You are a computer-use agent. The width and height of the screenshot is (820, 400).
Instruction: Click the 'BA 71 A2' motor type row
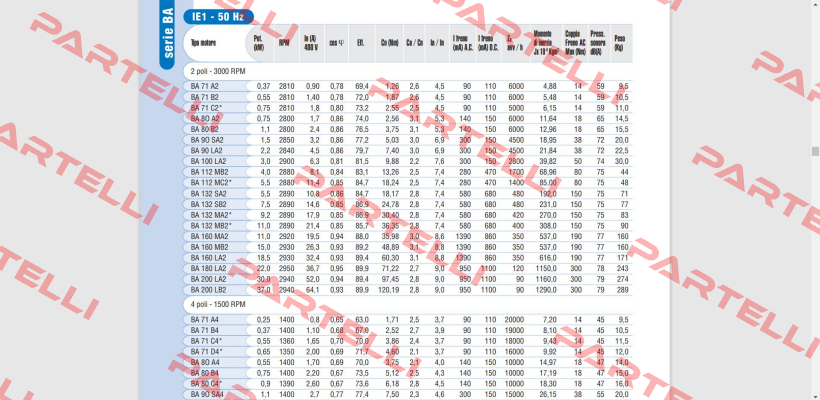pos(408,86)
